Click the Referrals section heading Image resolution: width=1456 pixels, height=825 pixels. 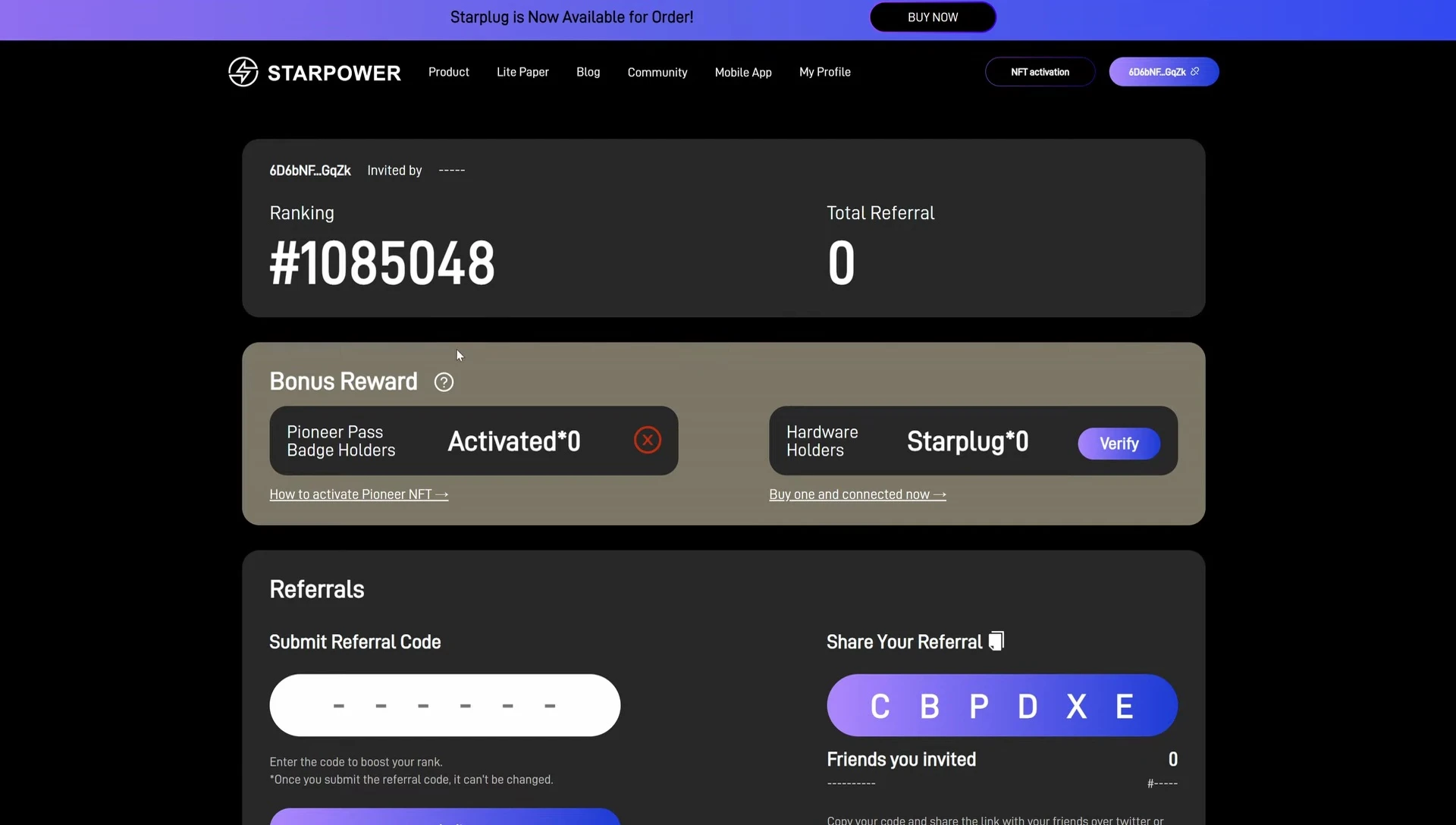tap(317, 589)
